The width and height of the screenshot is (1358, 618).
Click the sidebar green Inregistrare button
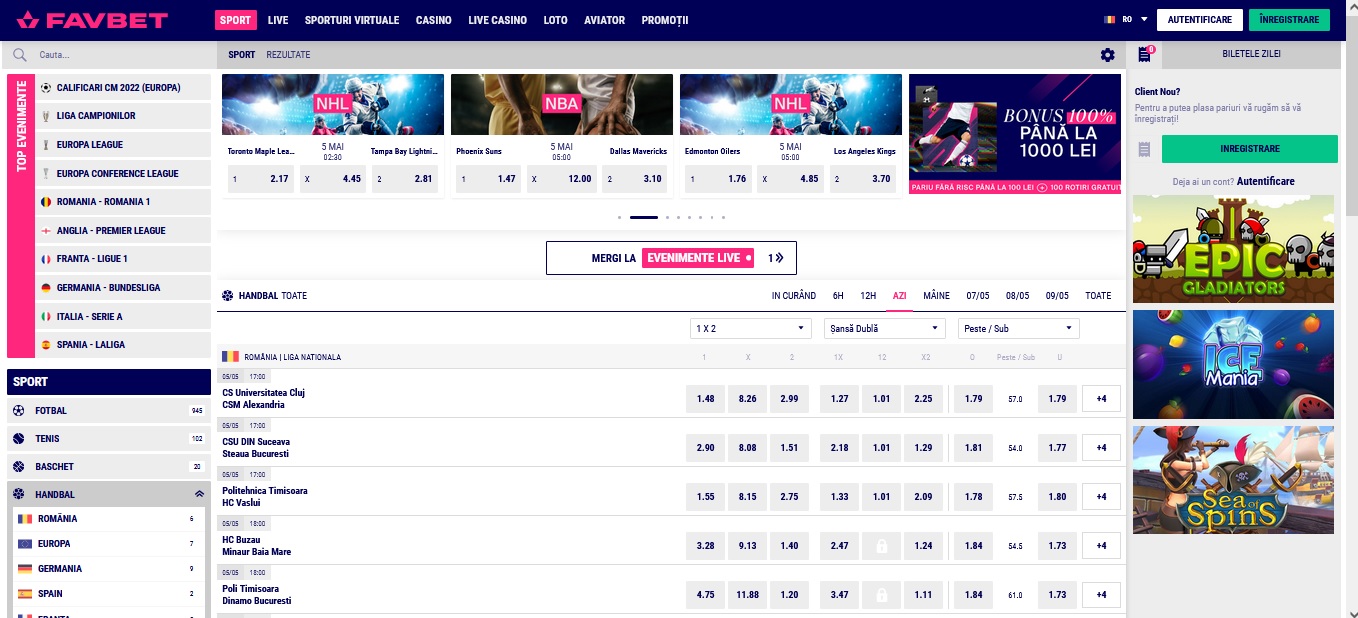point(1249,149)
